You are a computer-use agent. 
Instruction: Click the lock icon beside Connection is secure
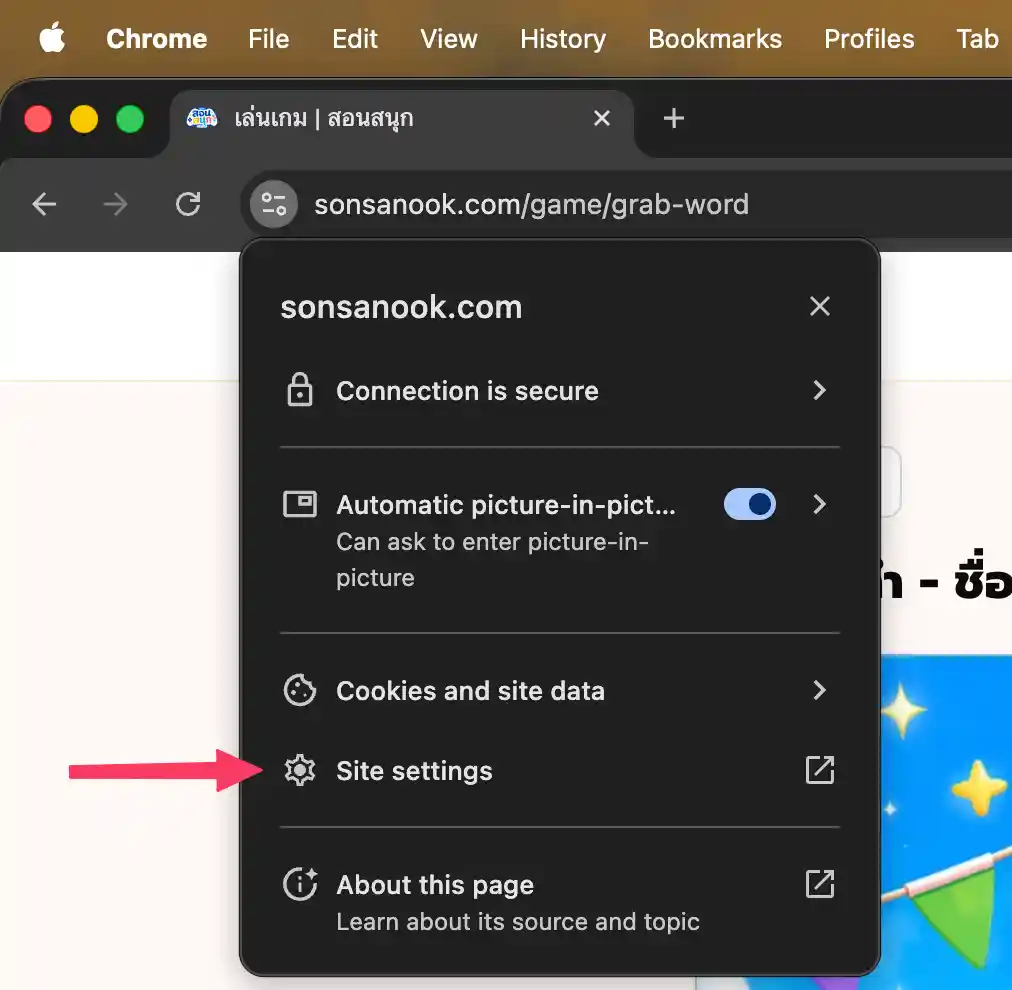[300, 390]
